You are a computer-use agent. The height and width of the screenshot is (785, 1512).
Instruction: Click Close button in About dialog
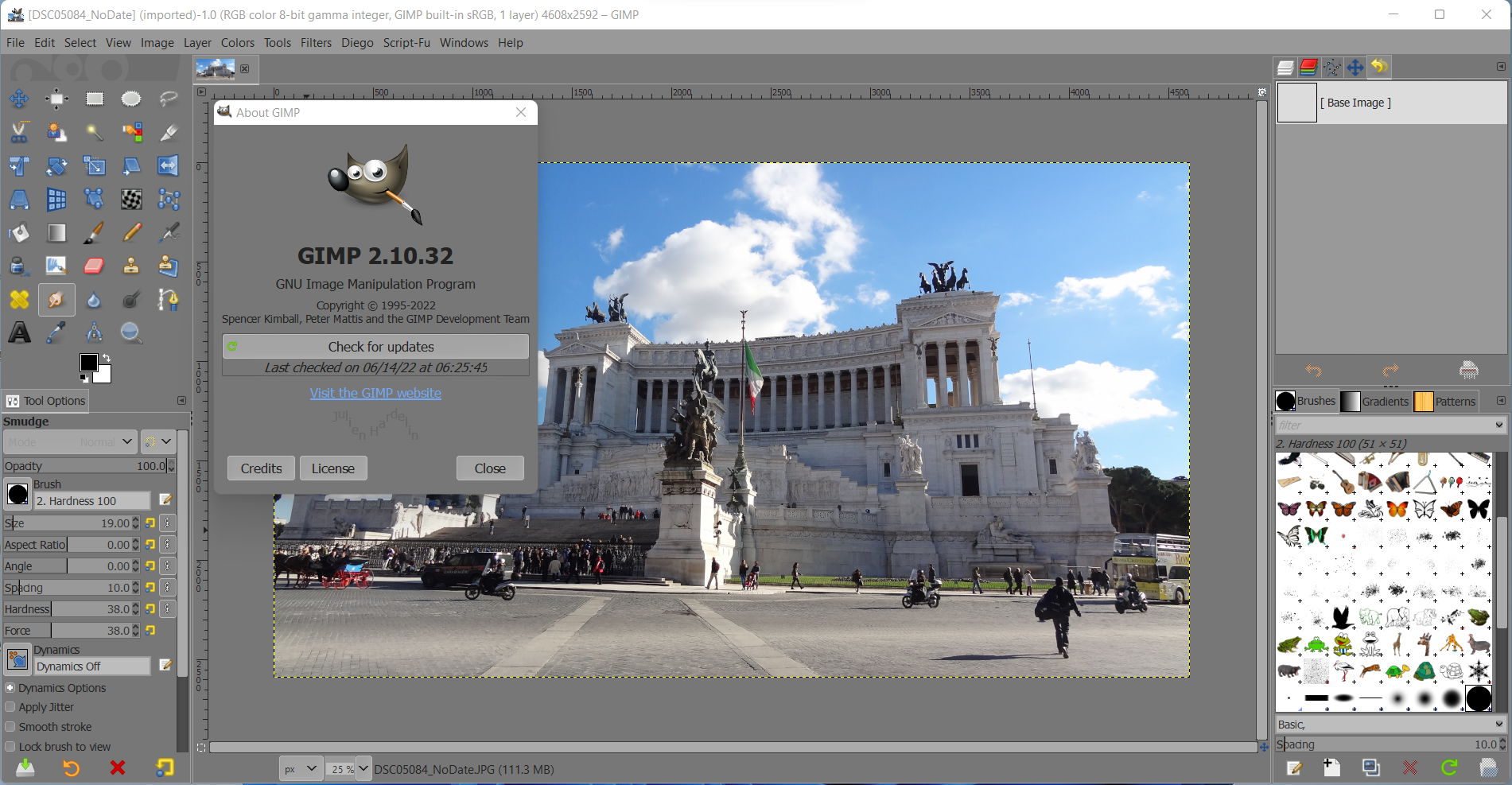point(490,468)
